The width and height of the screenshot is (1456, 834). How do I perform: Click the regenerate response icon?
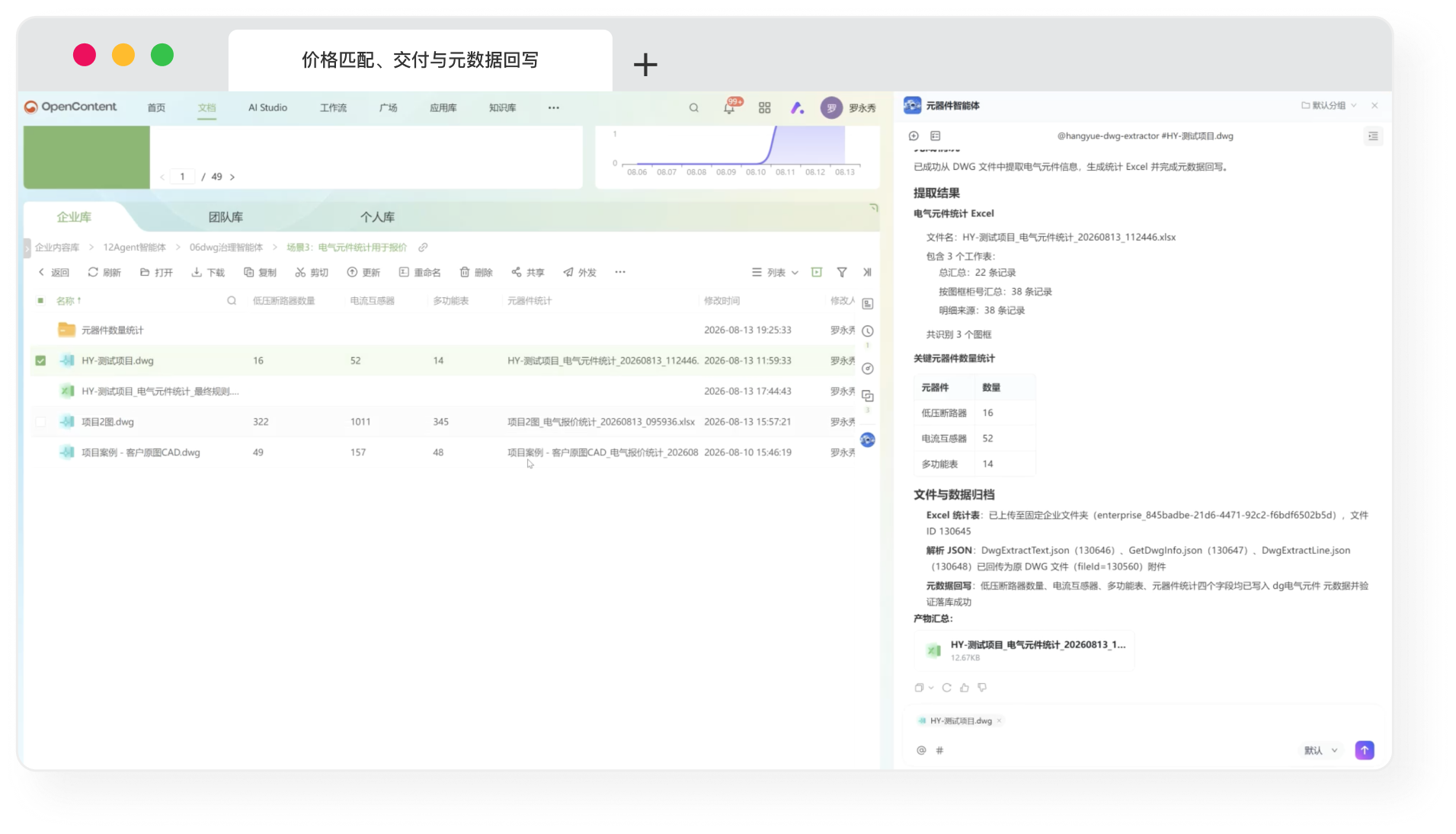[x=947, y=688]
